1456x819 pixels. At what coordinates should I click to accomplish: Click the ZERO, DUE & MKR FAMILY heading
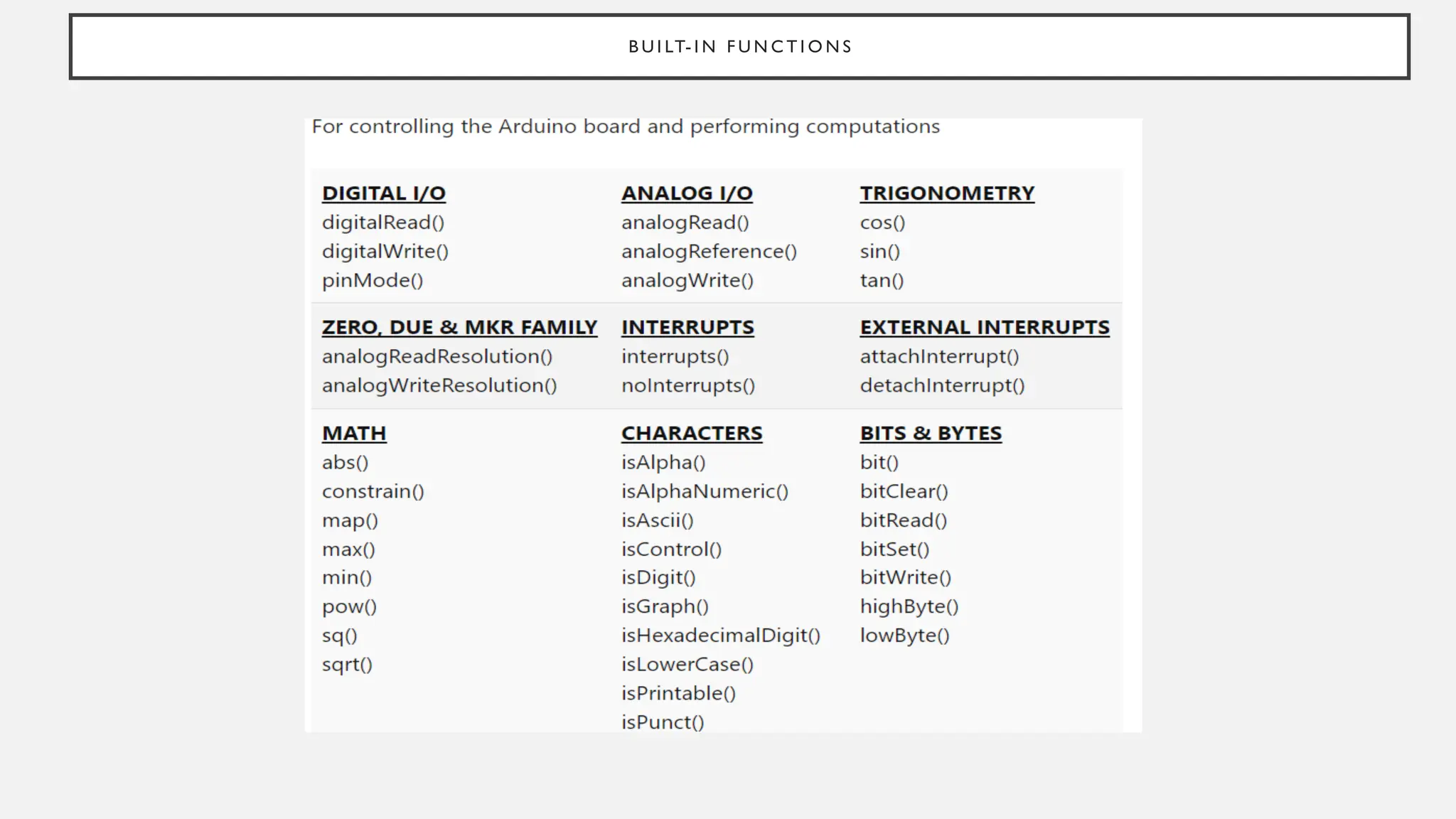[459, 328]
